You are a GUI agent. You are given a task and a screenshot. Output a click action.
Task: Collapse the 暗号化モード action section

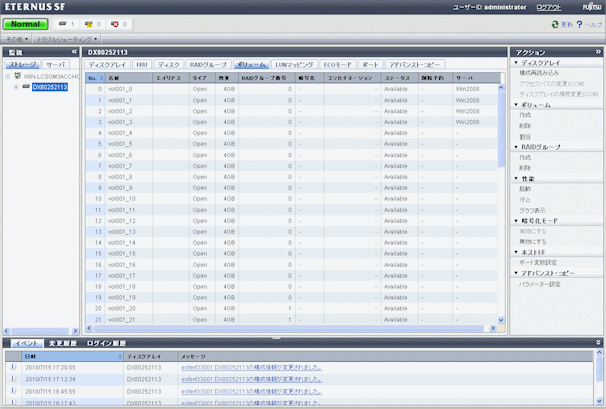tap(516, 221)
